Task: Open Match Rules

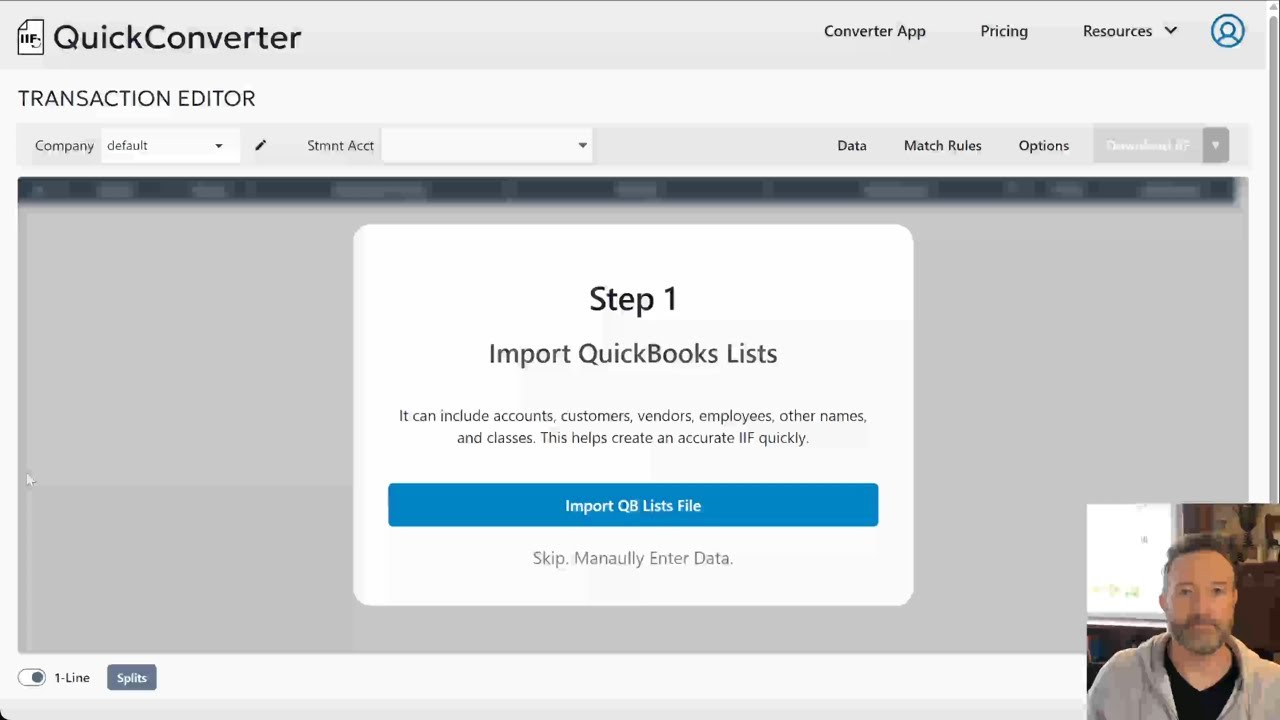Action: tap(942, 145)
